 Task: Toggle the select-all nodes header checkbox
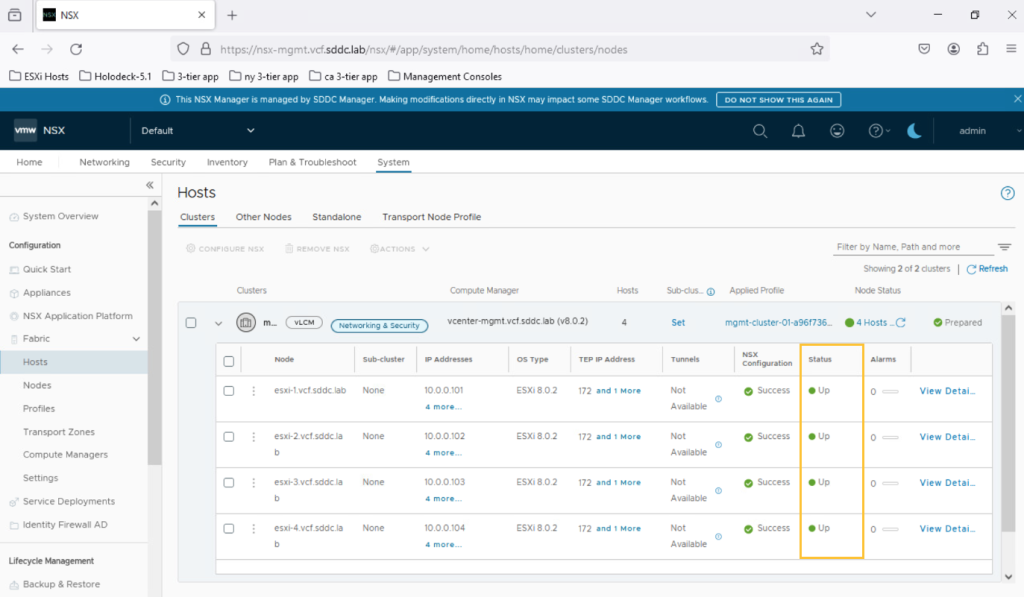click(229, 361)
